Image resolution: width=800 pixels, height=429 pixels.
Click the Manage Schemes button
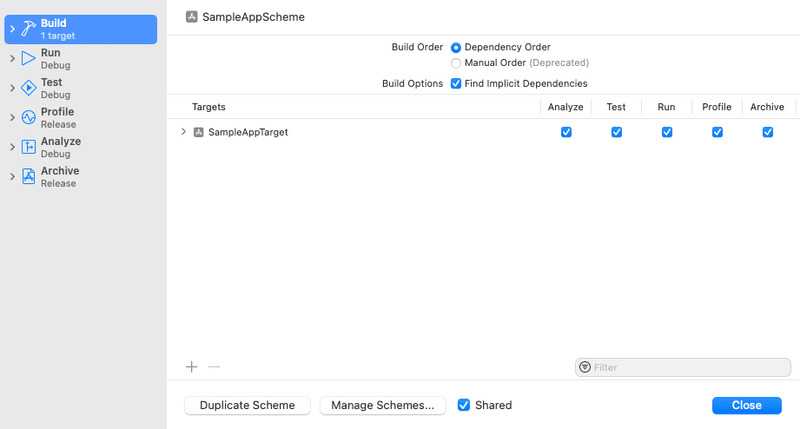point(383,406)
